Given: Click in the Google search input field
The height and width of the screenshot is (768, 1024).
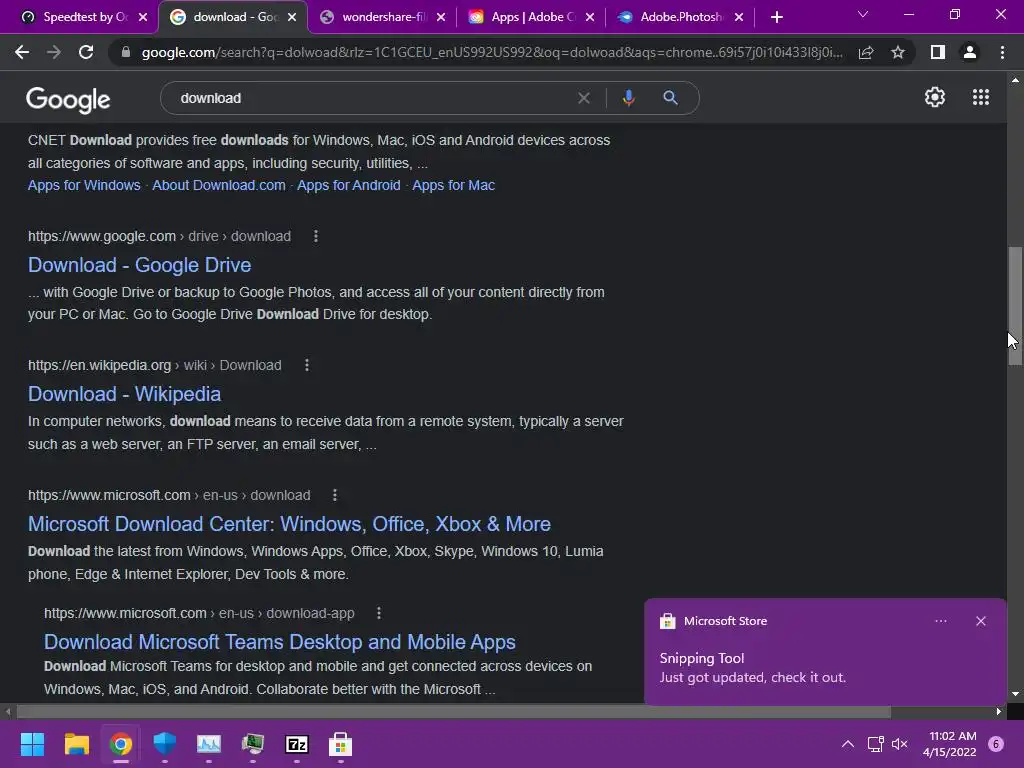Looking at the screenshot, I should click(372, 98).
